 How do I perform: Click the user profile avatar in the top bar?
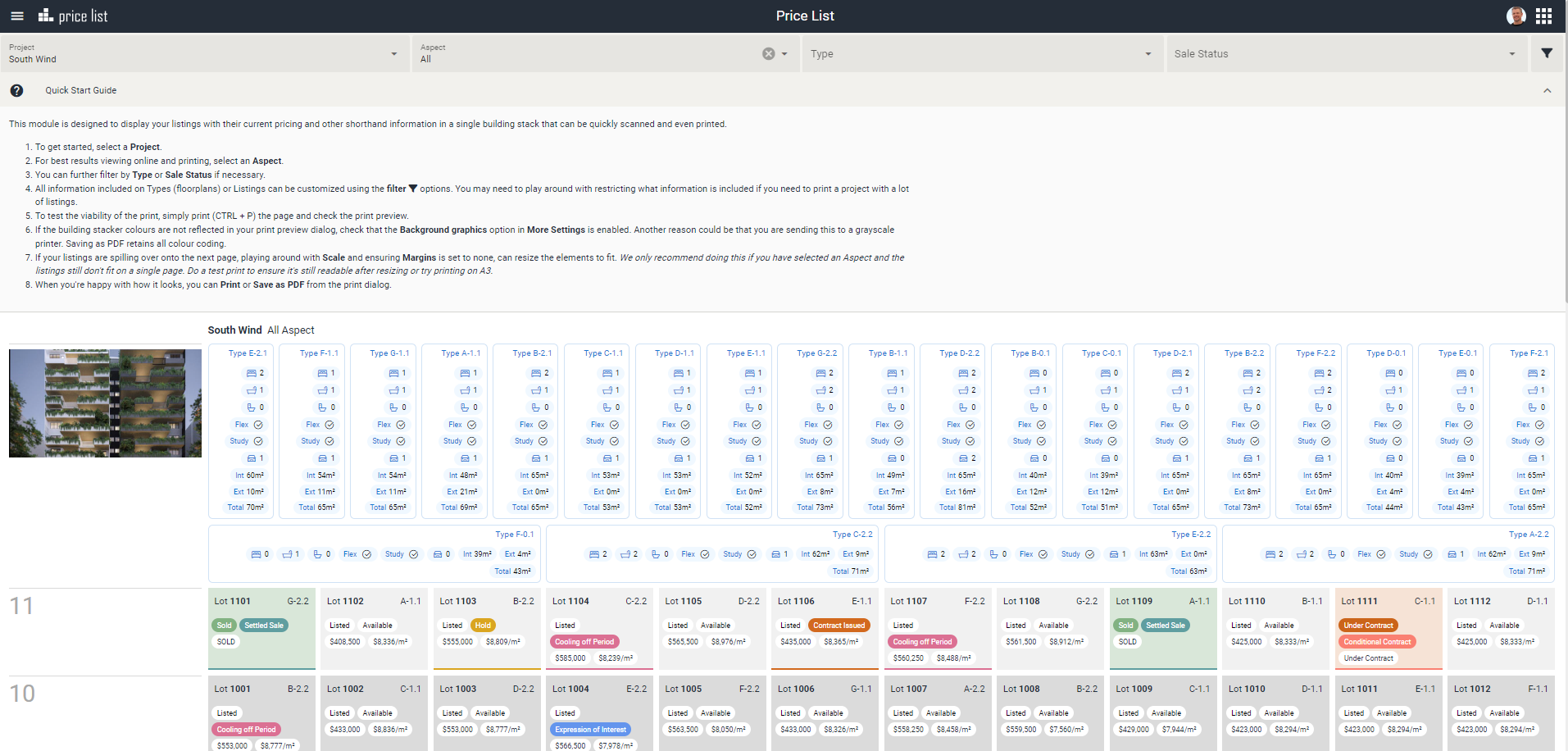[x=1516, y=16]
